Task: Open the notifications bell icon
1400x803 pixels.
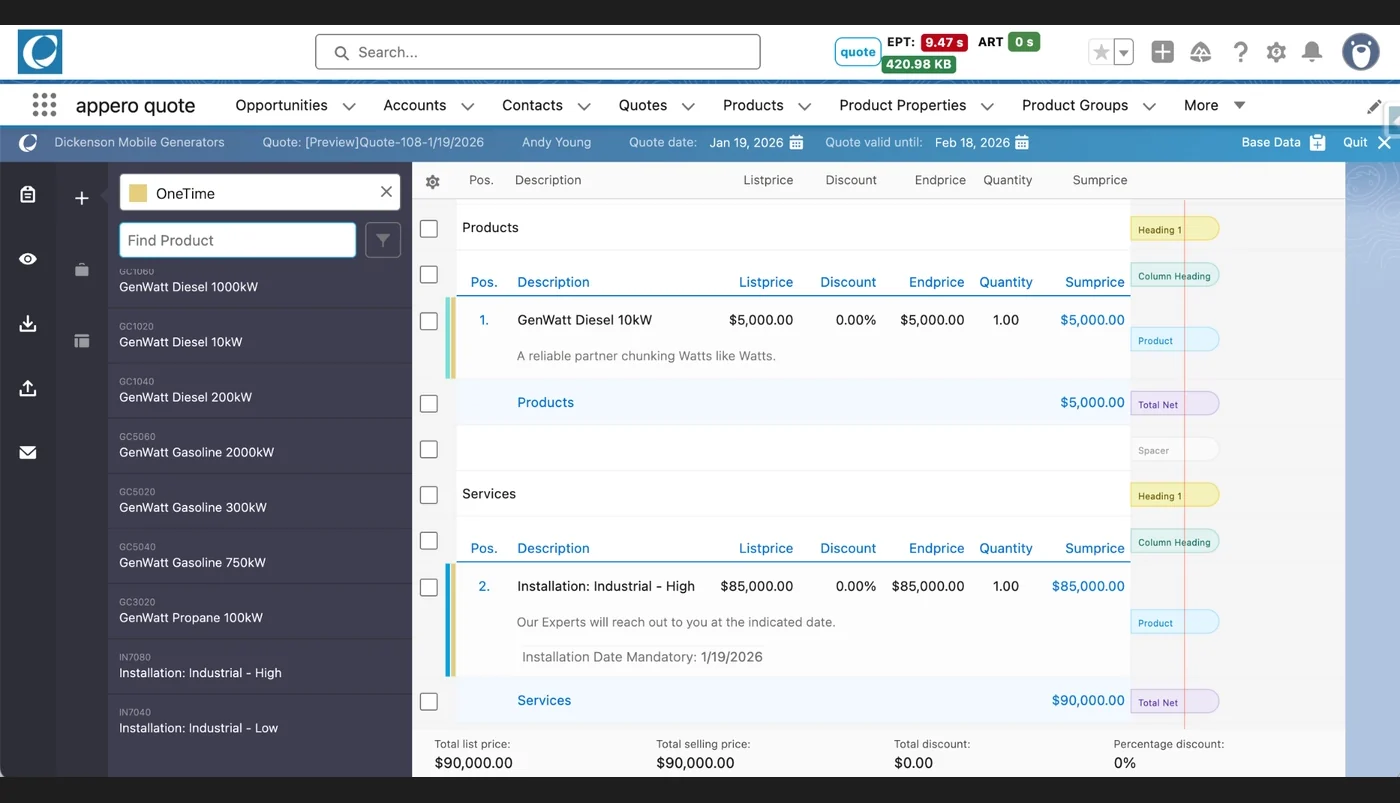Action: [x=1312, y=52]
